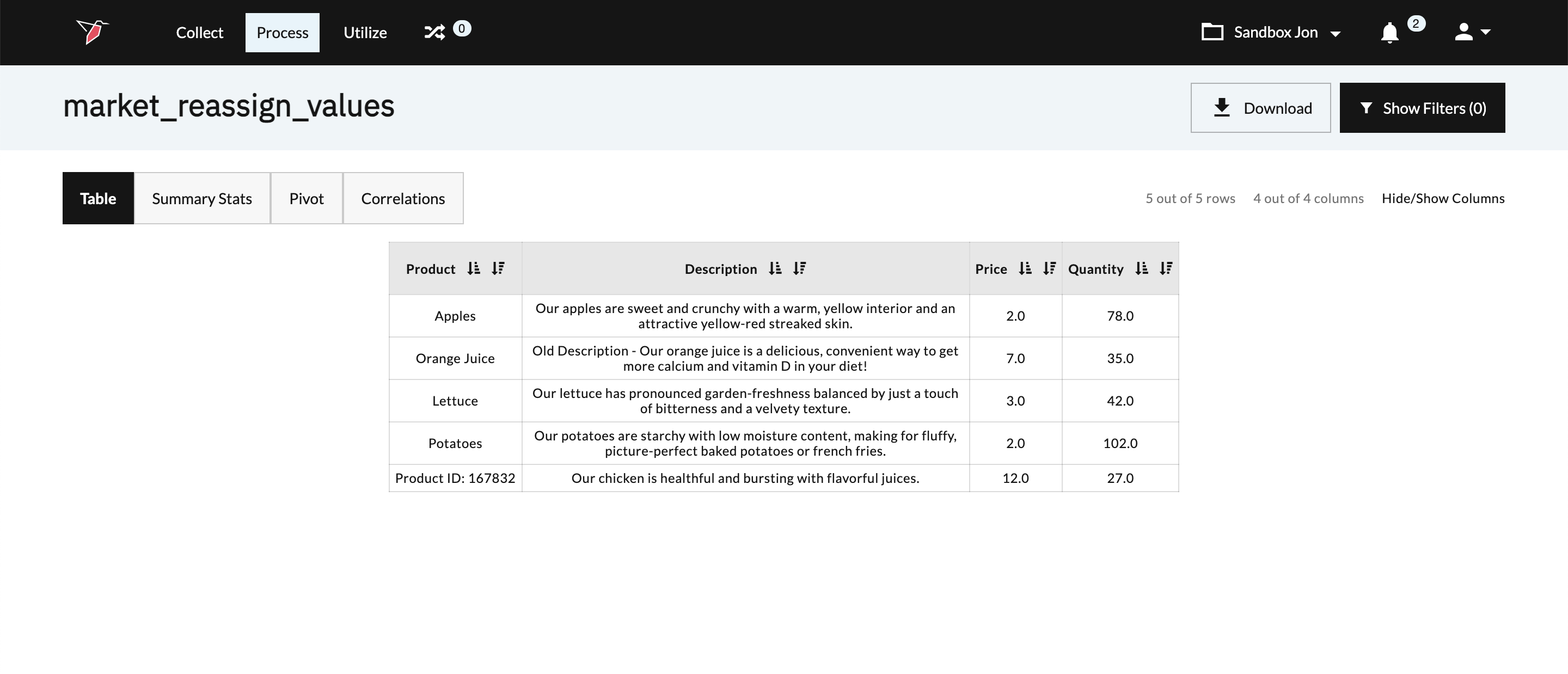Sort the Price column ascending

coord(1025,268)
